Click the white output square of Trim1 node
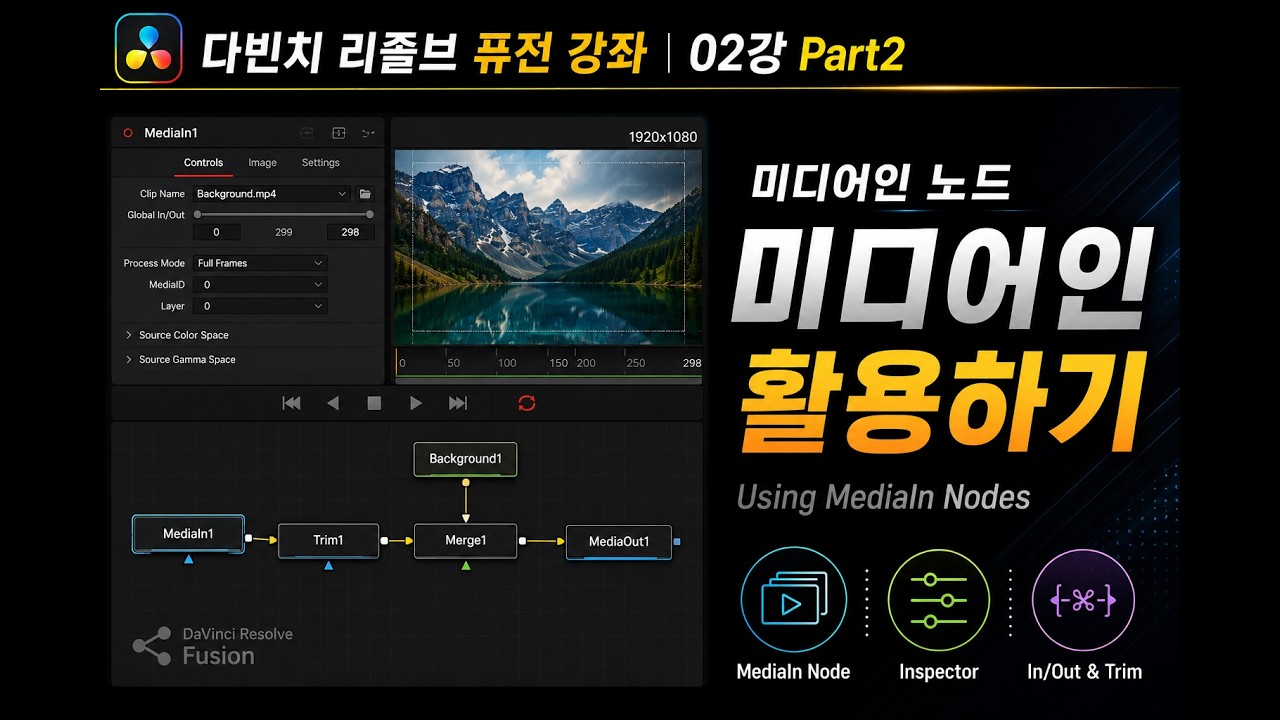 click(x=384, y=540)
